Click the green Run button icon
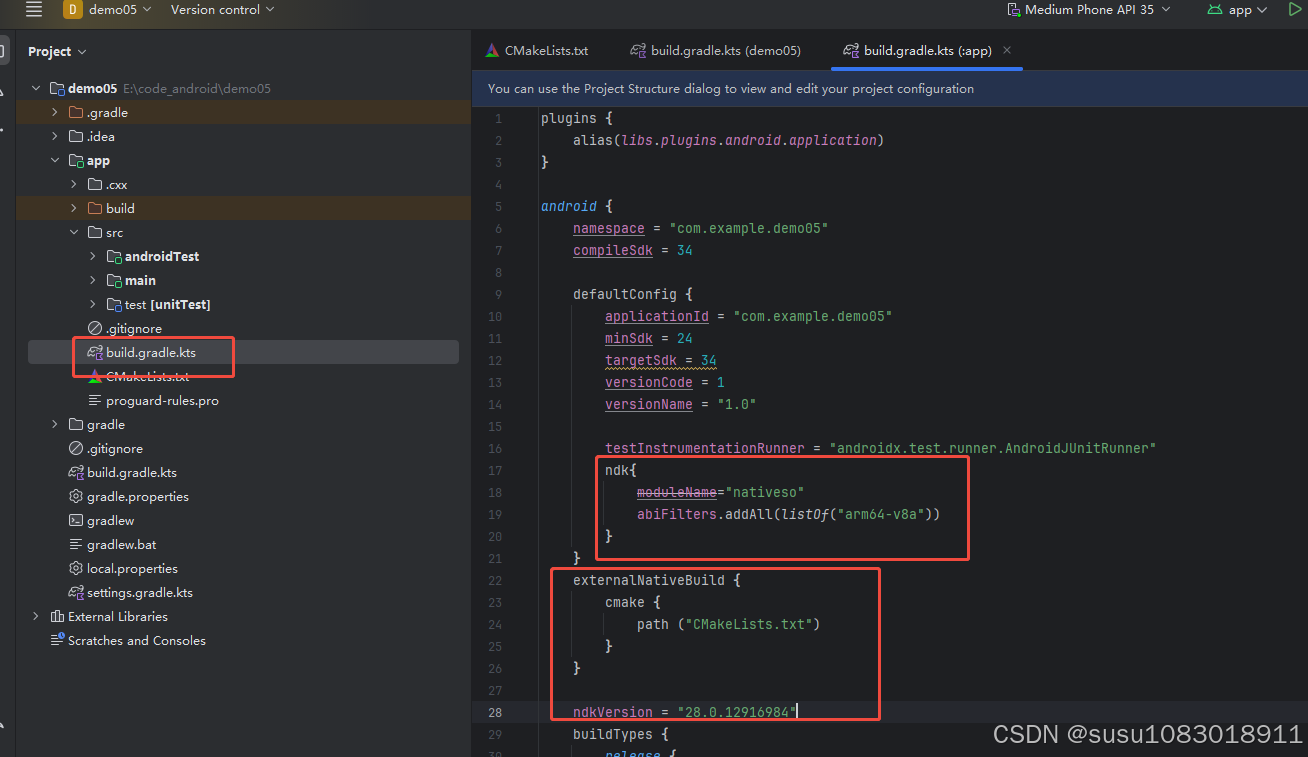The width and height of the screenshot is (1308, 757). point(1295,9)
